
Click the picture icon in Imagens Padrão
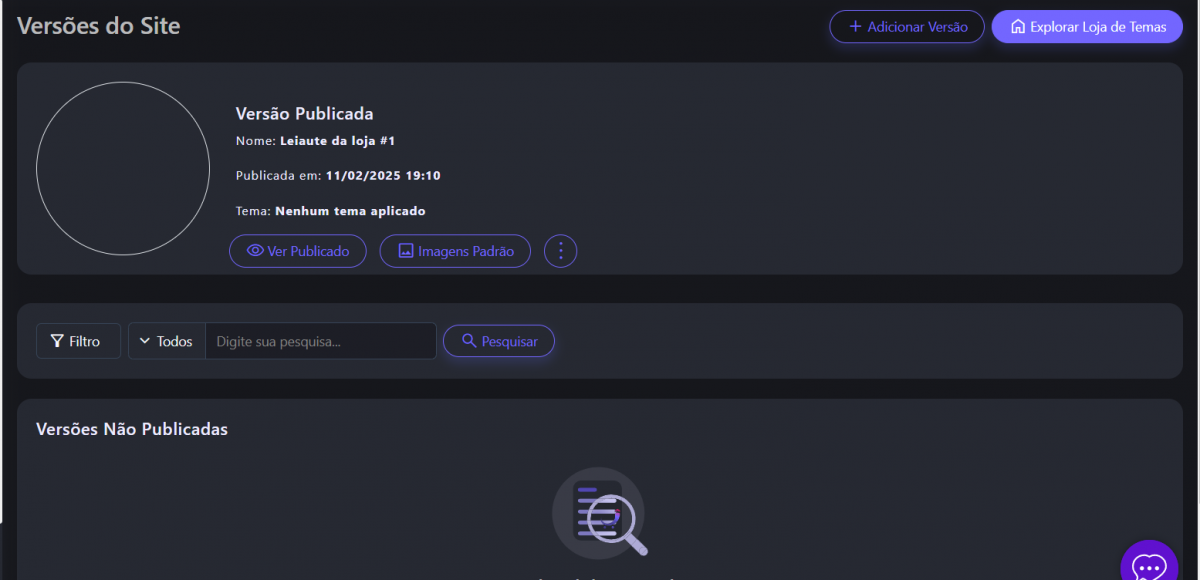pyautogui.click(x=406, y=251)
